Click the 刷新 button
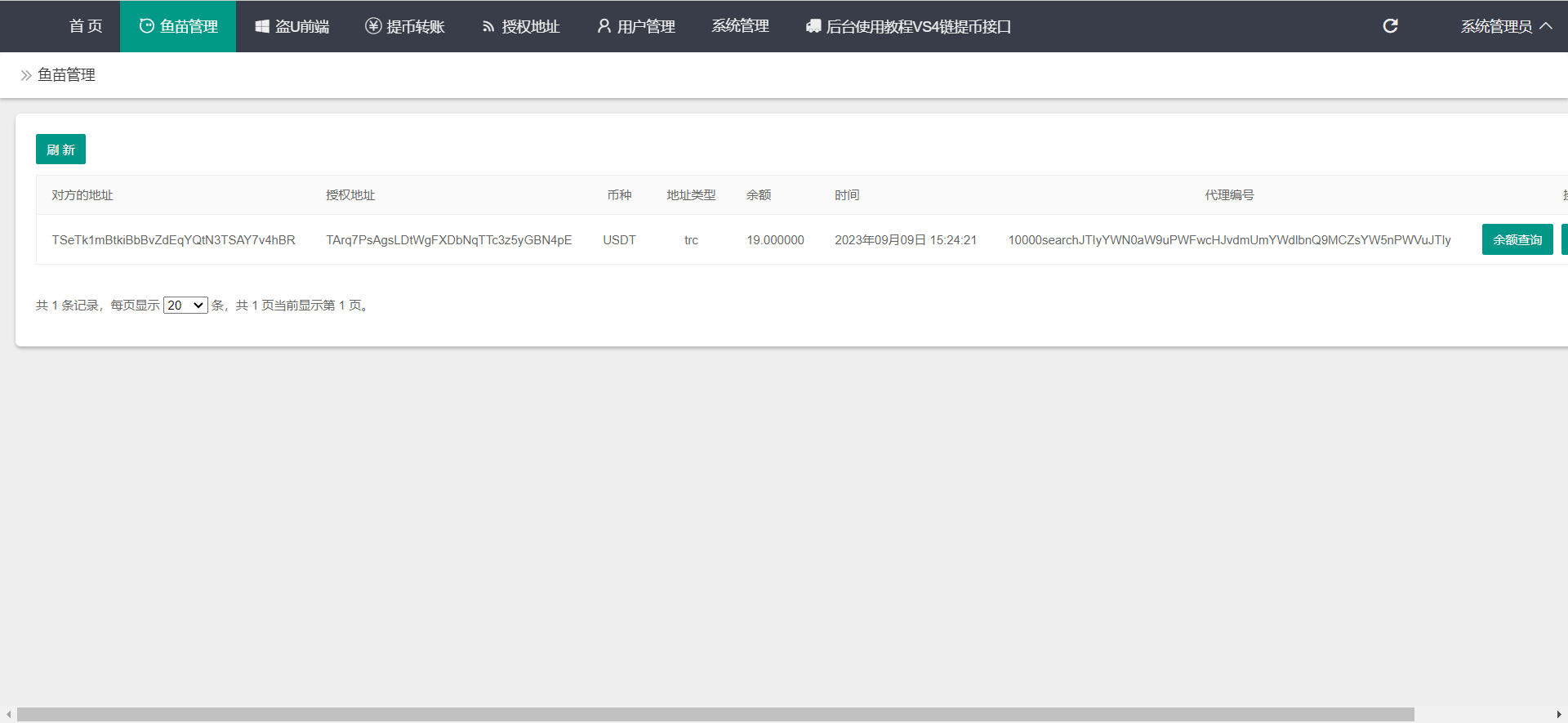The width and height of the screenshot is (1568, 723). (60, 150)
